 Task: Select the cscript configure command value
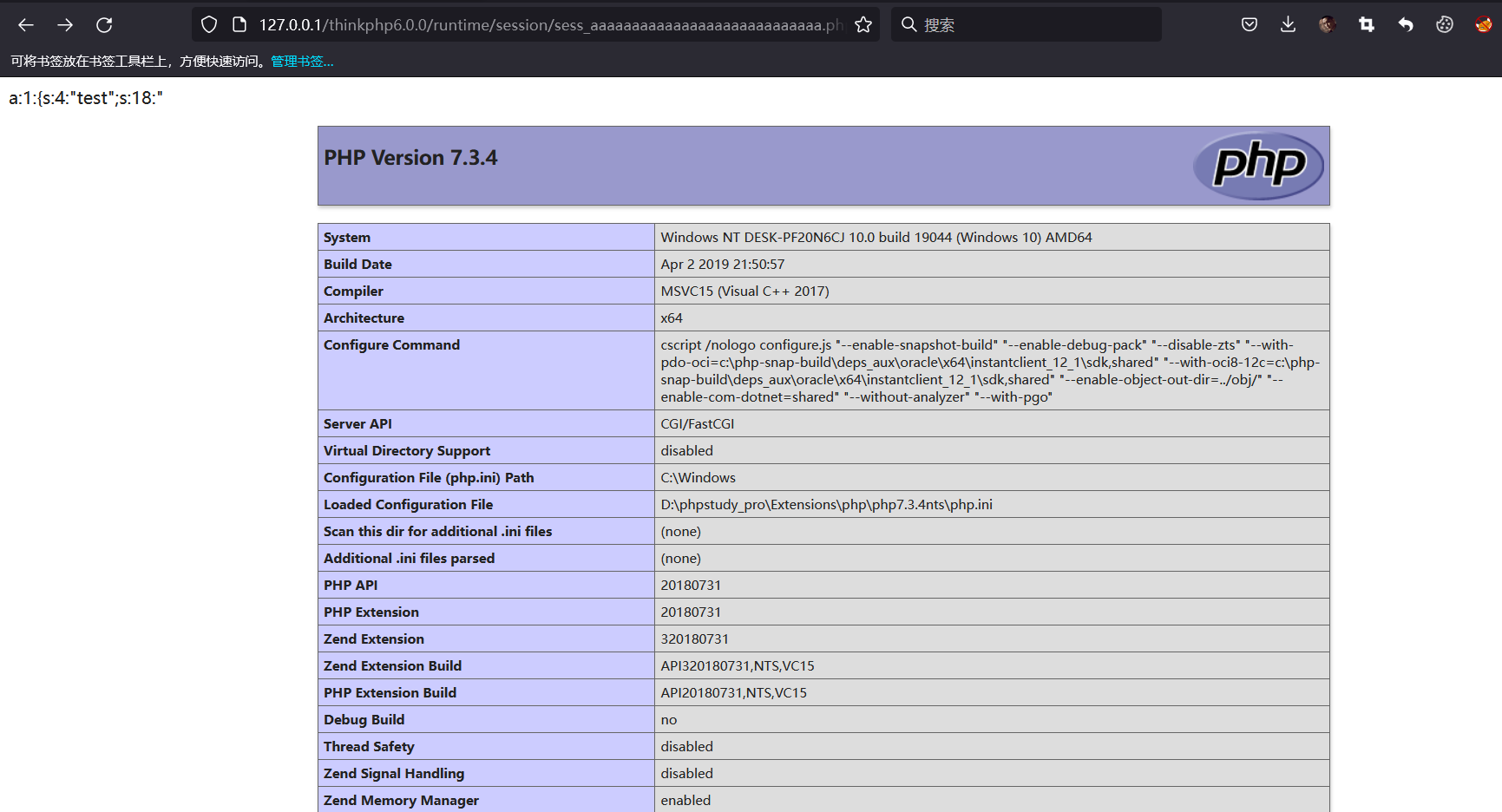coord(990,371)
